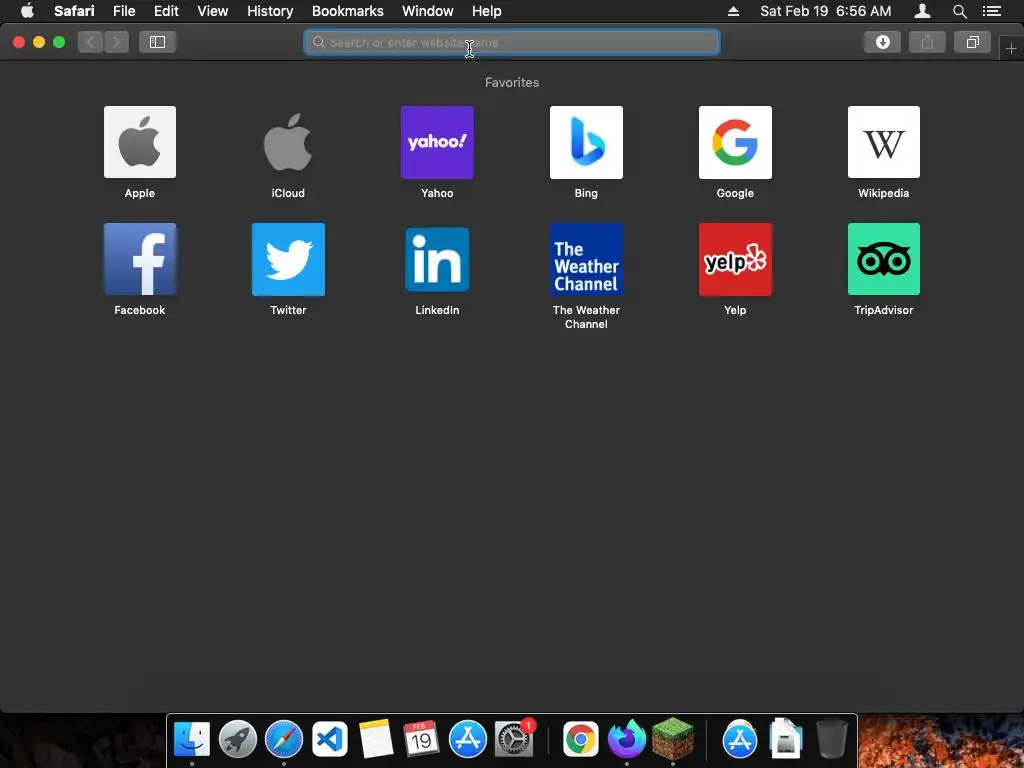
Task: Open the iCloud favorite
Action: pos(288,142)
